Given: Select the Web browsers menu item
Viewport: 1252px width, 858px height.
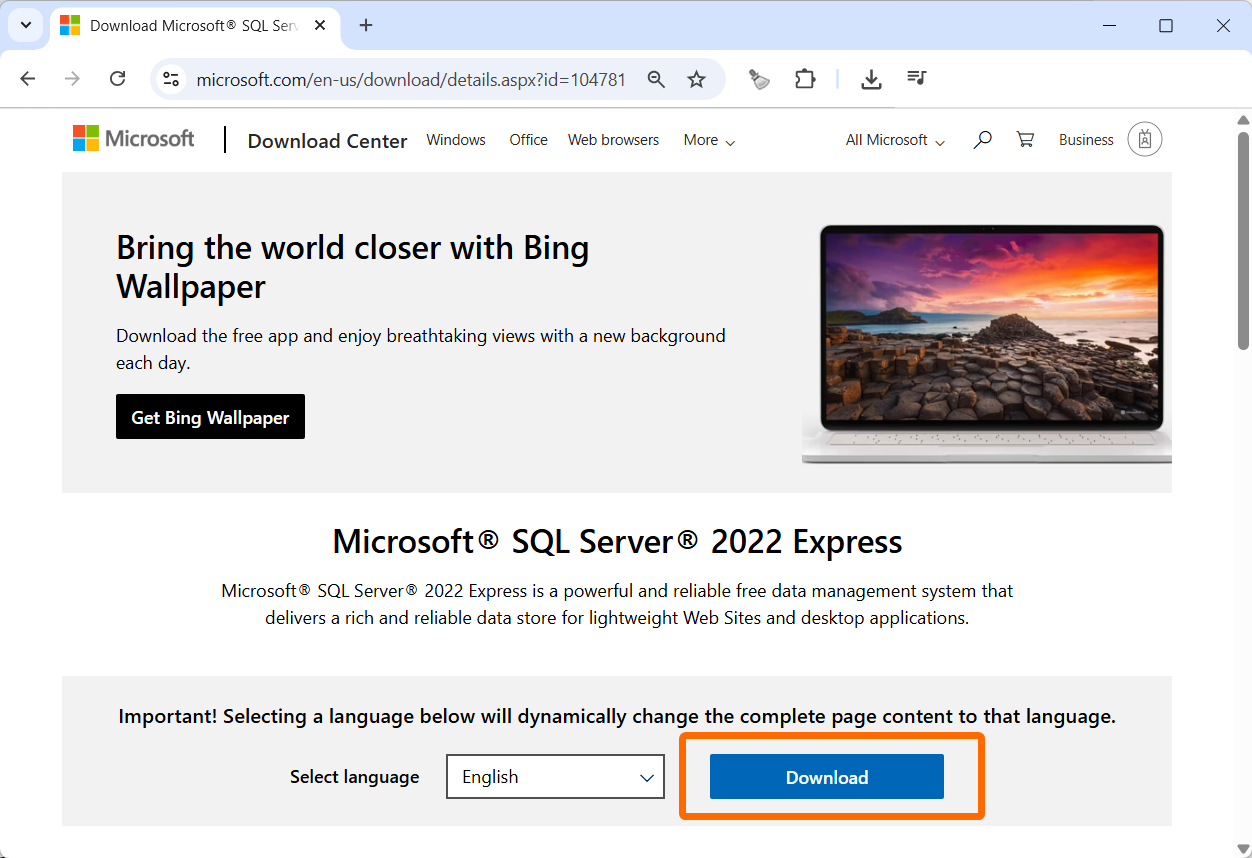Looking at the screenshot, I should (x=613, y=140).
